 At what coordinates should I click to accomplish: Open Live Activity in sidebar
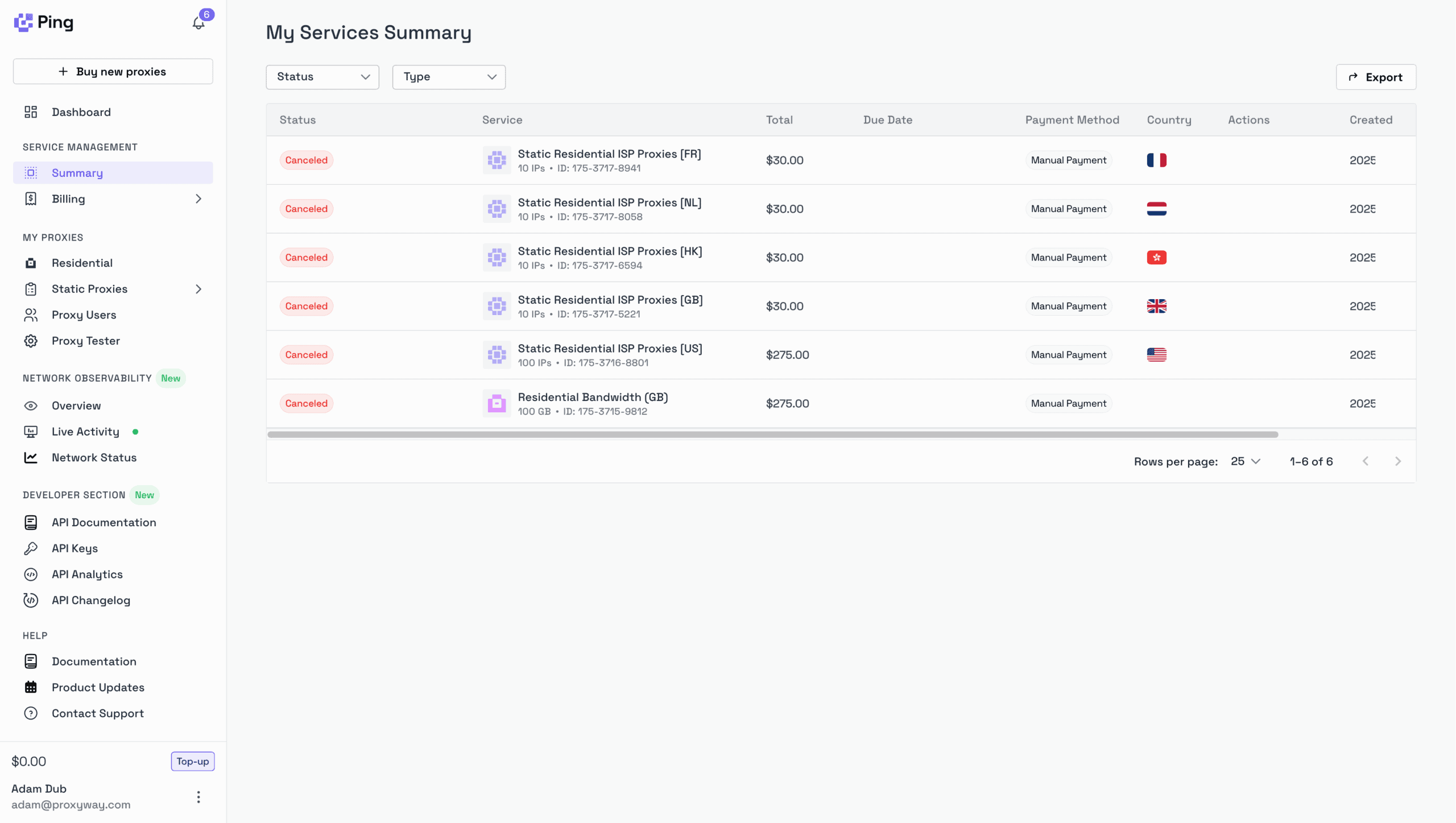point(85,432)
